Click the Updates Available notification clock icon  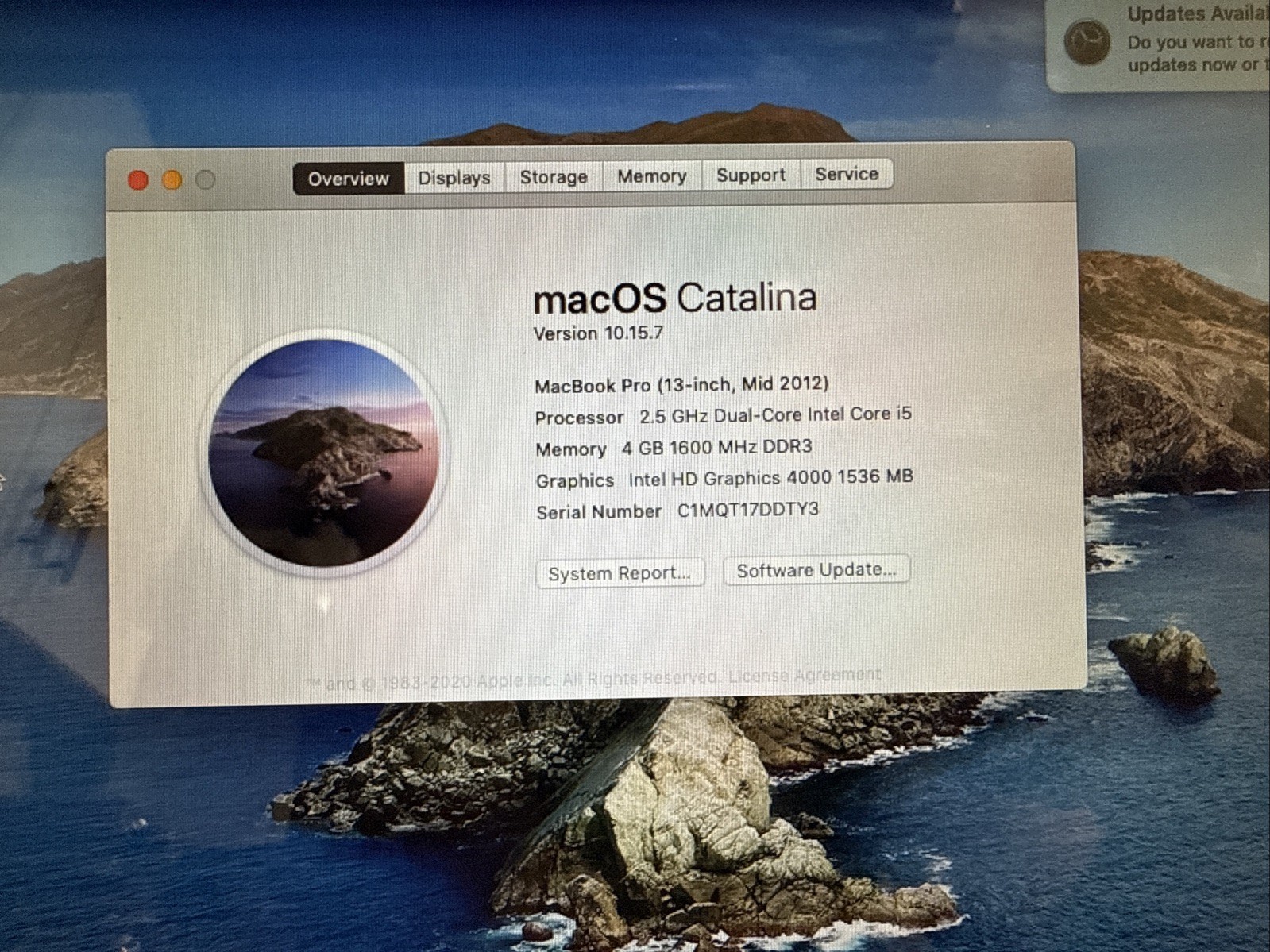pyautogui.click(x=1087, y=41)
